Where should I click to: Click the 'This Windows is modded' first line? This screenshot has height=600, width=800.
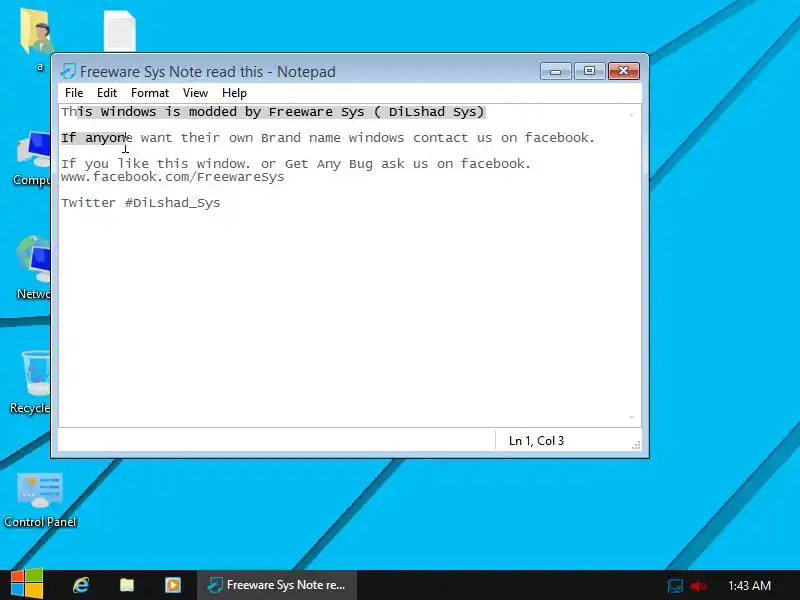tap(272, 112)
